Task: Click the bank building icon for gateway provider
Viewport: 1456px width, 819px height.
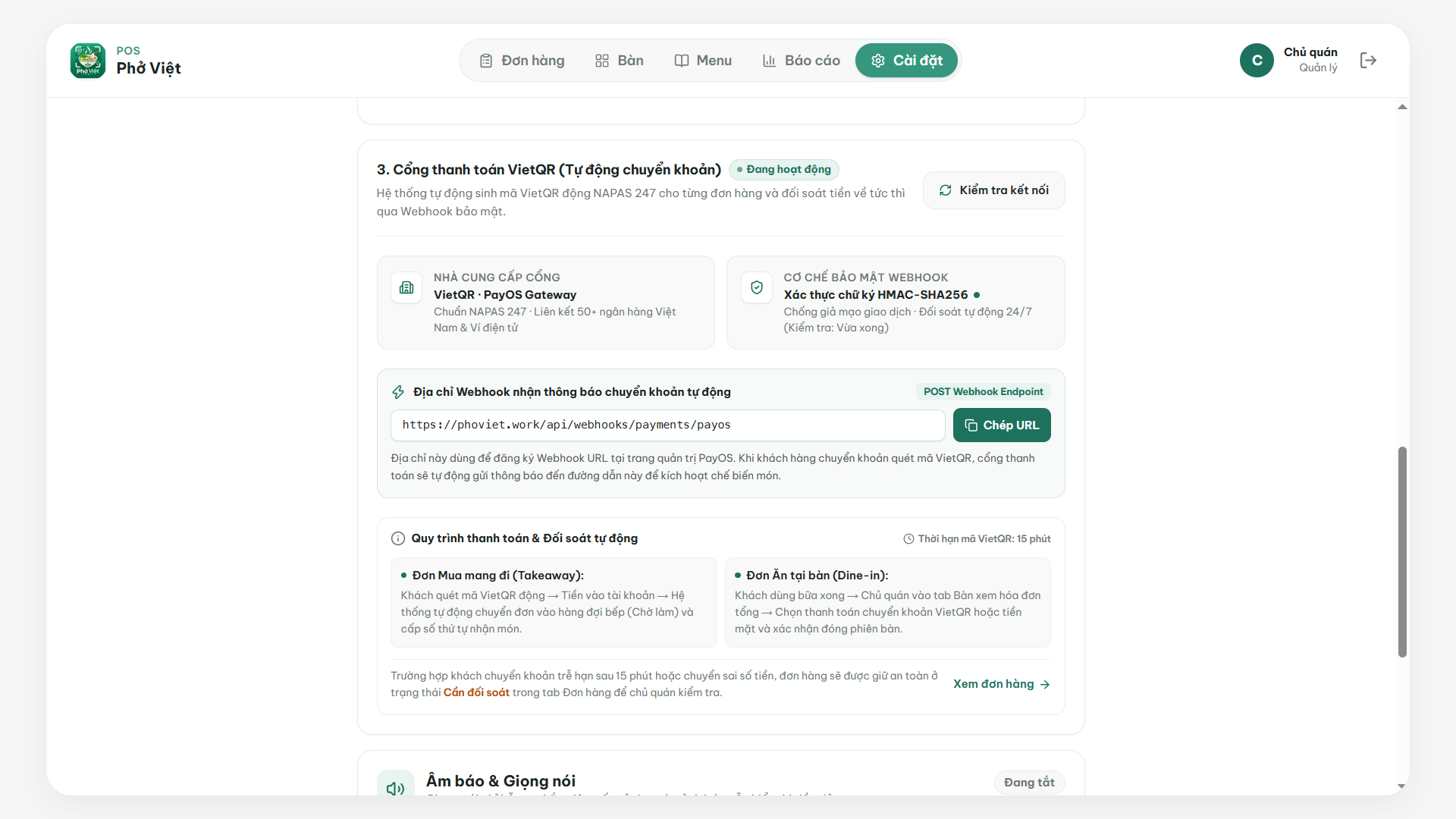Action: pos(406,288)
